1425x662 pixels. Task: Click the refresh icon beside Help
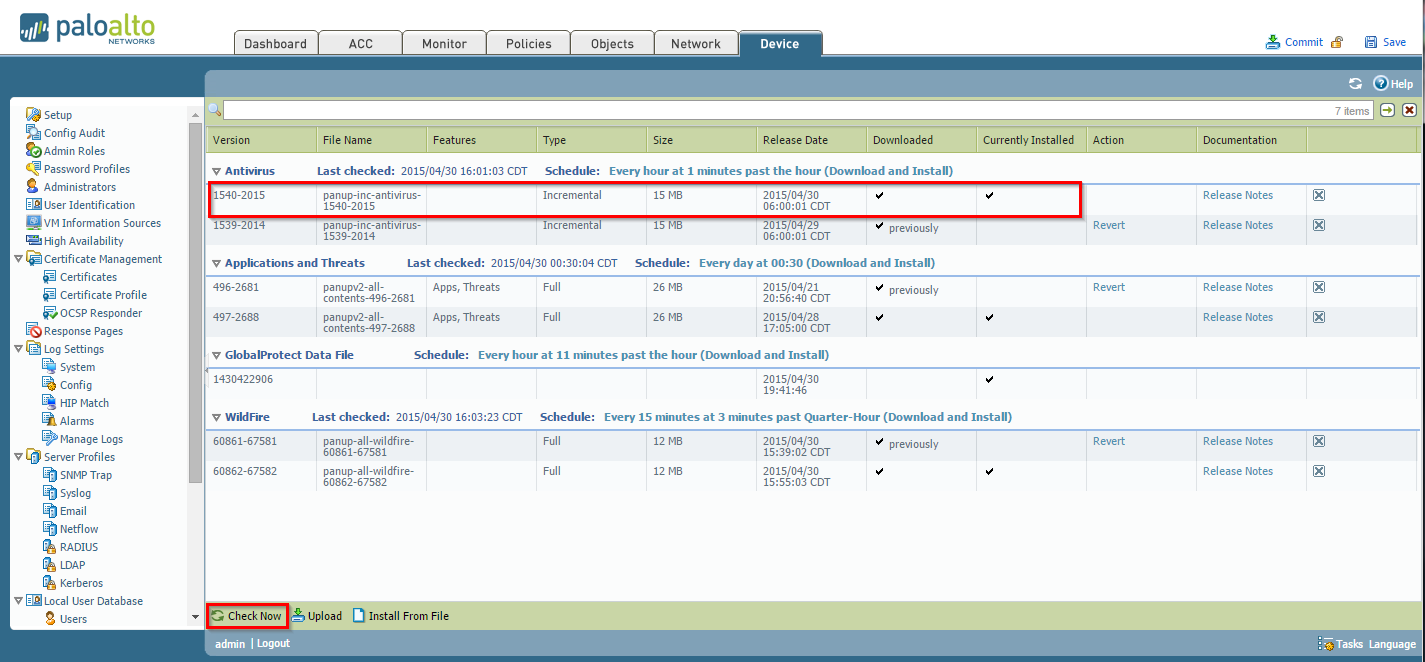(1355, 84)
